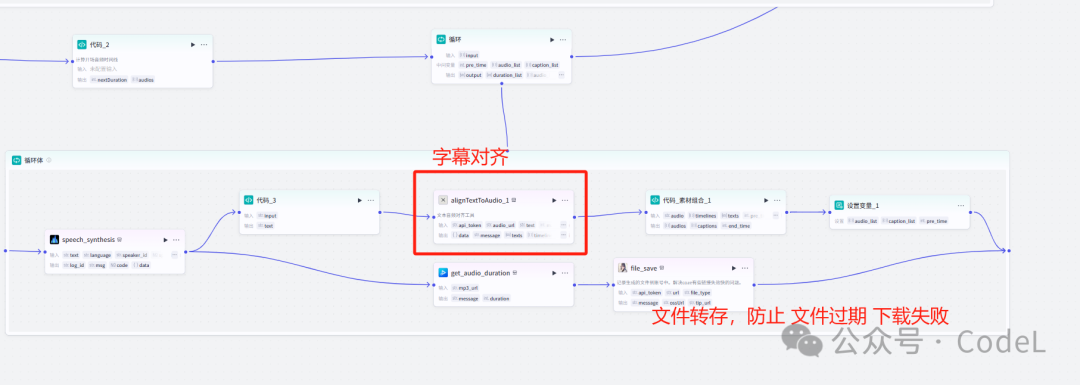1080x385 pixels.
Task: Open the 设置变量_1 three-dot menu
Action: [x=961, y=206]
